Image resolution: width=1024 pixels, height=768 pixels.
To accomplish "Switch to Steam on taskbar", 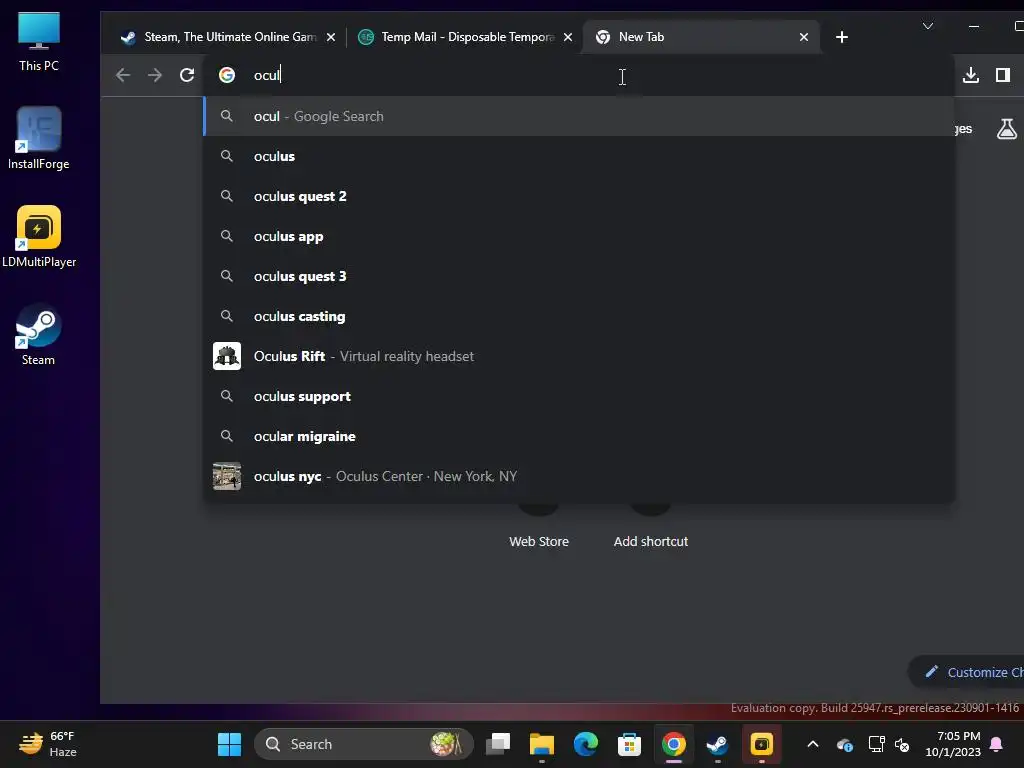I will [x=717, y=744].
